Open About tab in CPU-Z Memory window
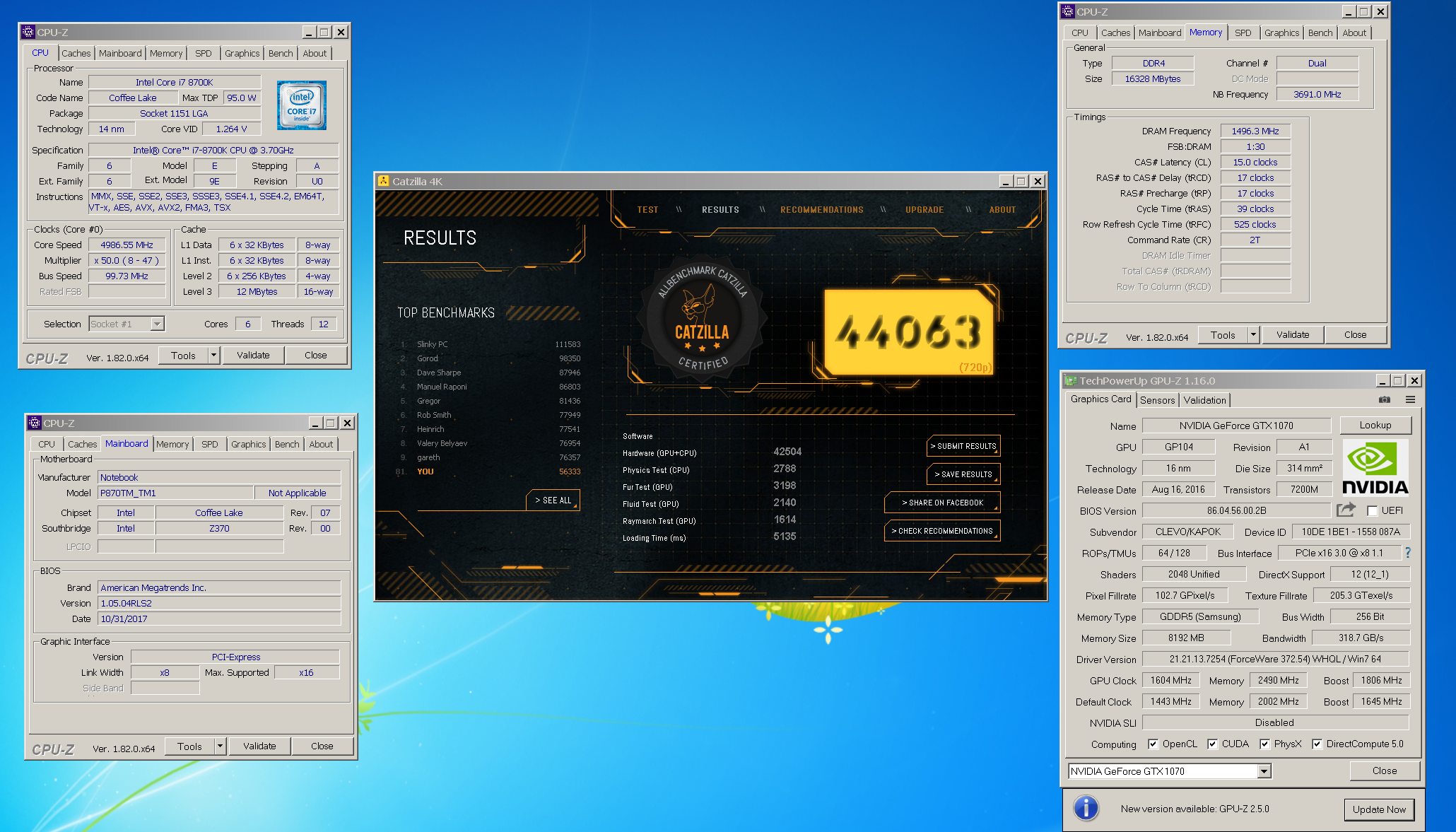The image size is (1456, 832). (1354, 33)
